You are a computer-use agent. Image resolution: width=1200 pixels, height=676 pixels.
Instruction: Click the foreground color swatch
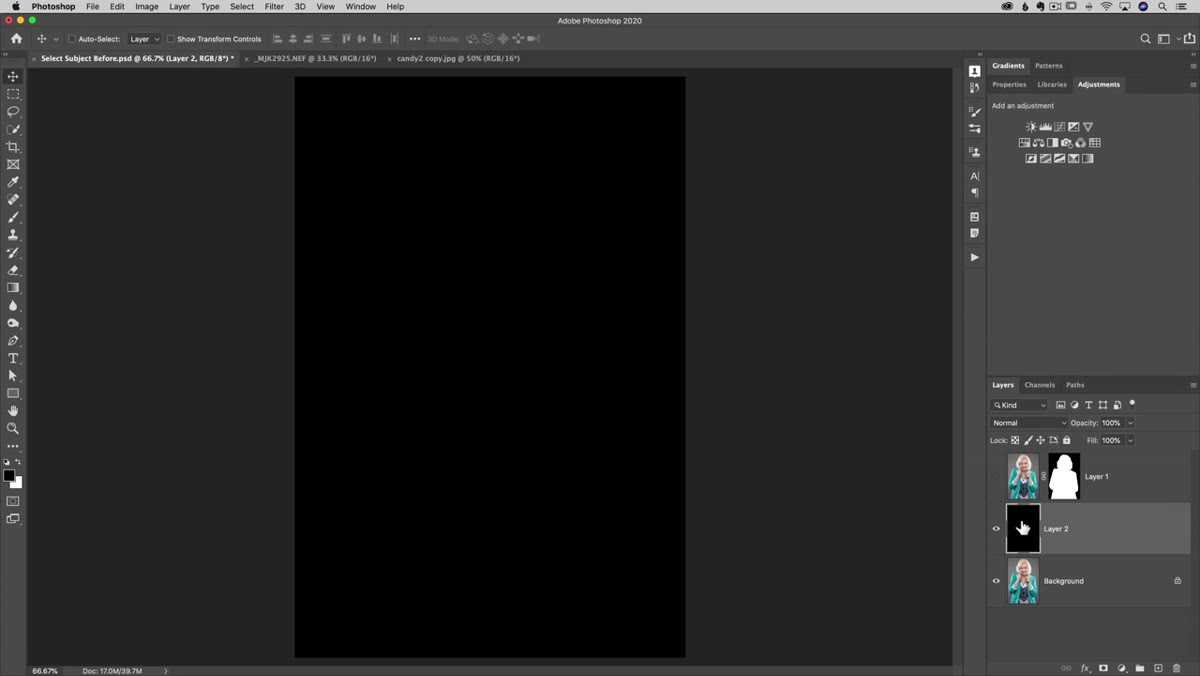[9, 476]
